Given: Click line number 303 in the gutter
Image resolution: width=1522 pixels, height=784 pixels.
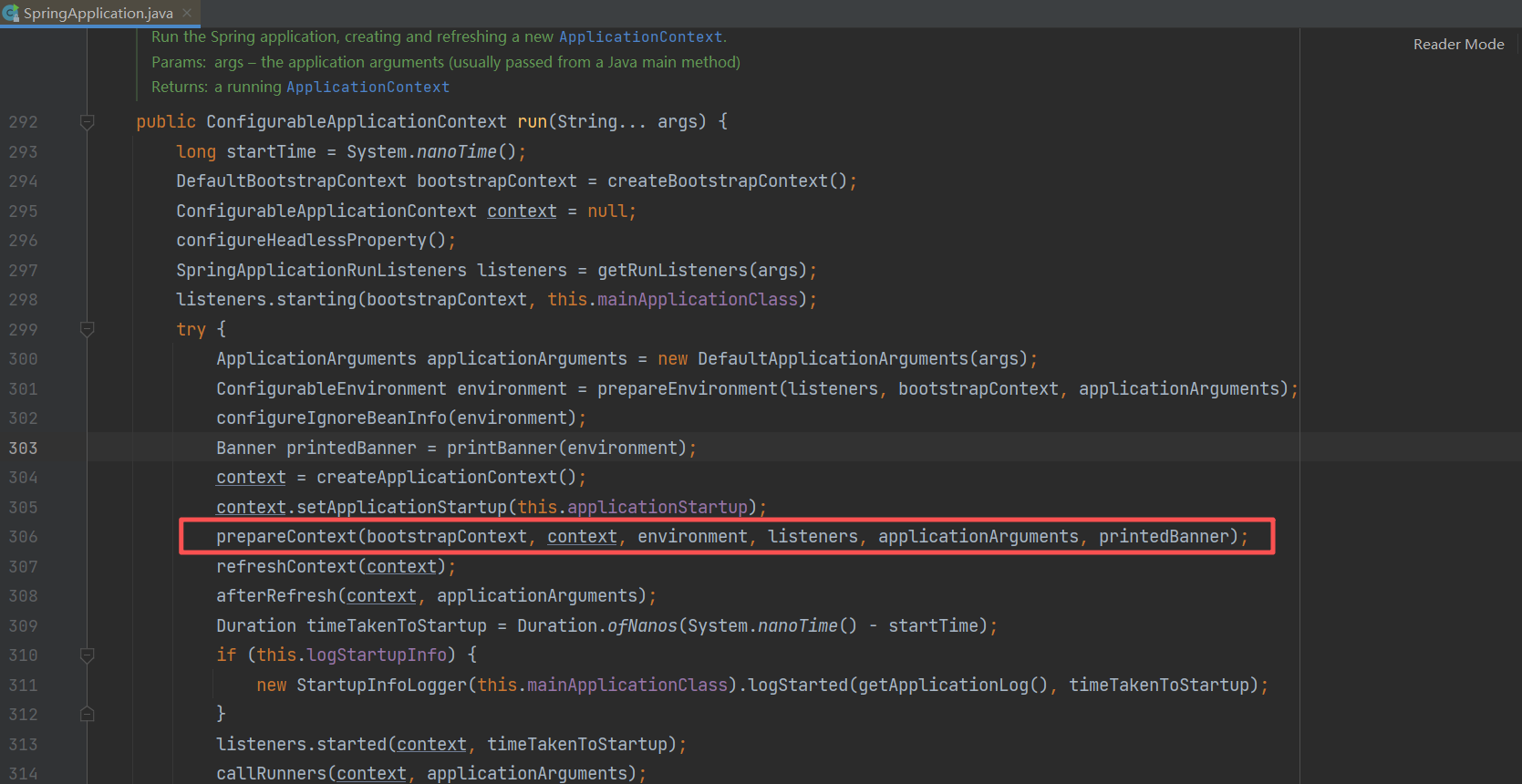Looking at the screenshot, I should [x=23, y=448].
